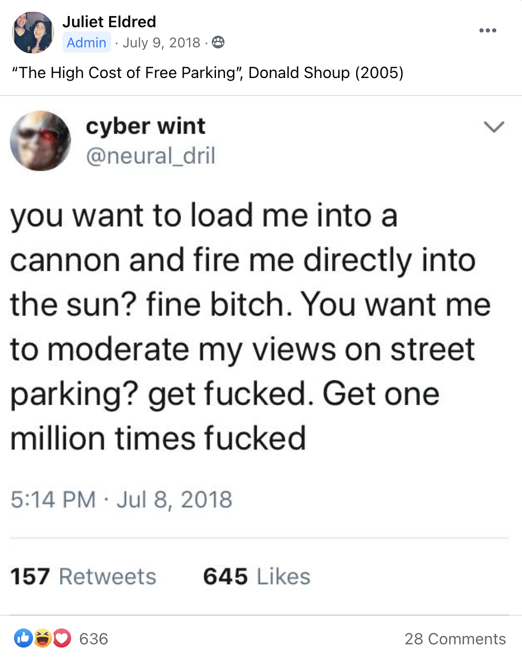The width and height of the screenshot is (522, 660).
Task: Open the 636 reactions count list
Action: click(93, 639)
